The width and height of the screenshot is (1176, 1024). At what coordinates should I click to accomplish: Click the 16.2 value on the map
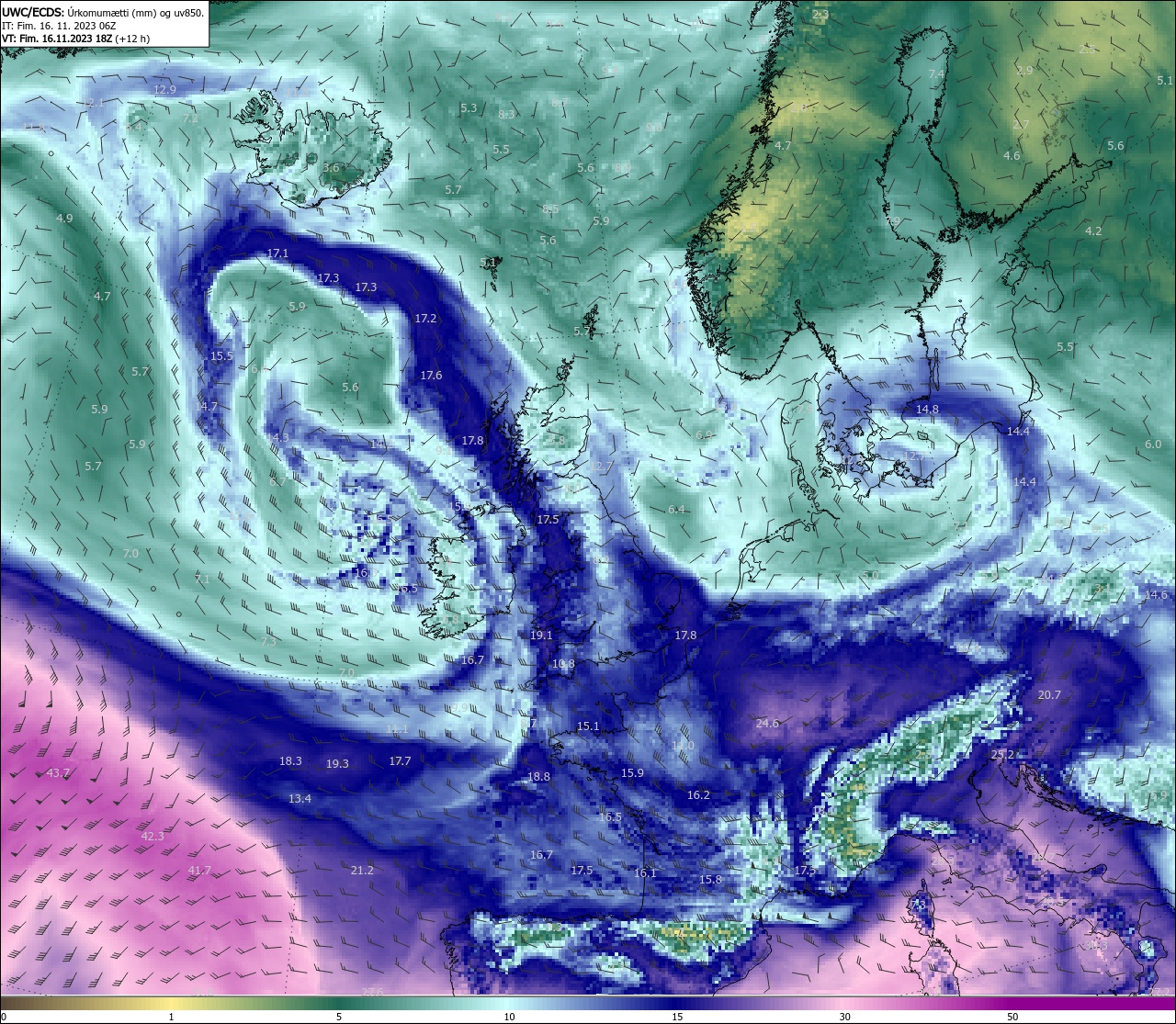point(698,795)
